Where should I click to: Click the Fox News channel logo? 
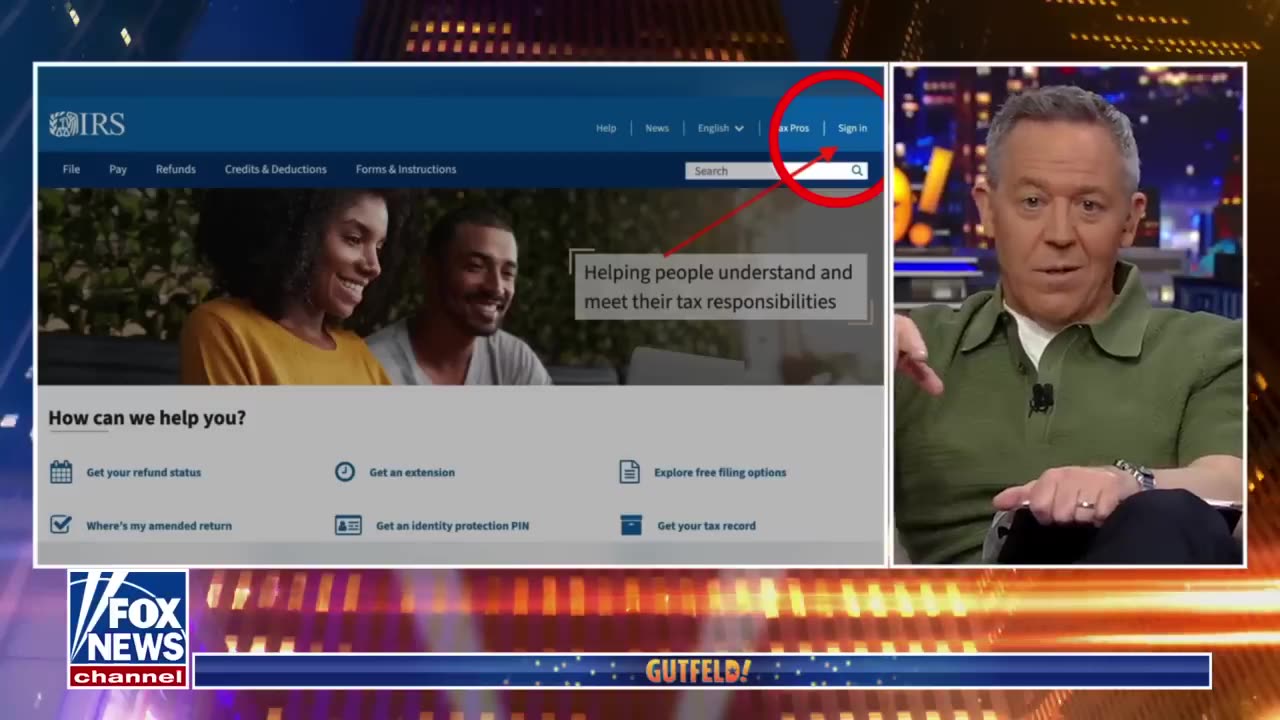pos(128,629)
